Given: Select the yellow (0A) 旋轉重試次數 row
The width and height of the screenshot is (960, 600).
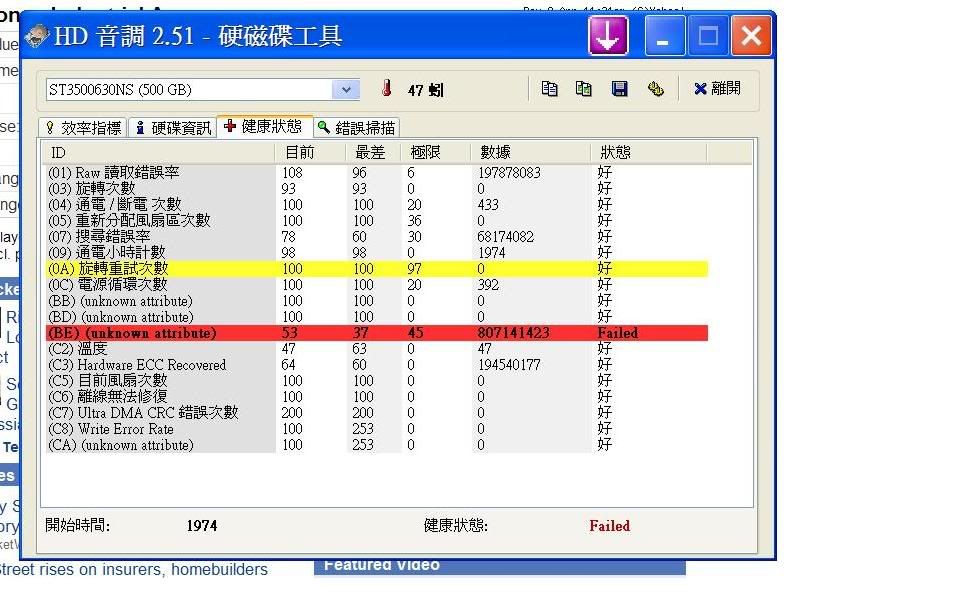Looking at the screenshot, I should coord(376,269).
